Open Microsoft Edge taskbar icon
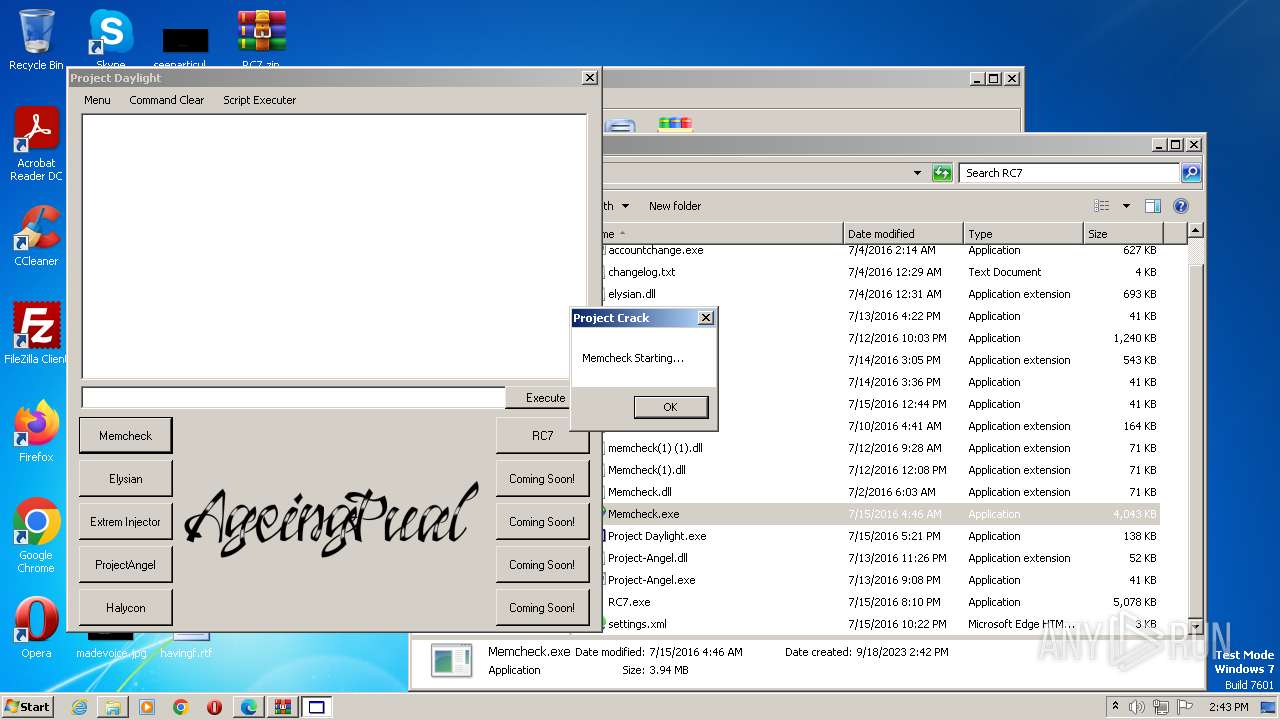This screenshot has height=720, width=1280. 248,707
